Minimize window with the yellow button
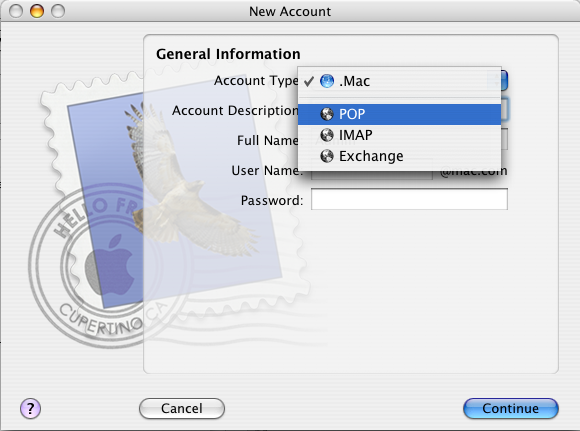 [x=37, y=11]
